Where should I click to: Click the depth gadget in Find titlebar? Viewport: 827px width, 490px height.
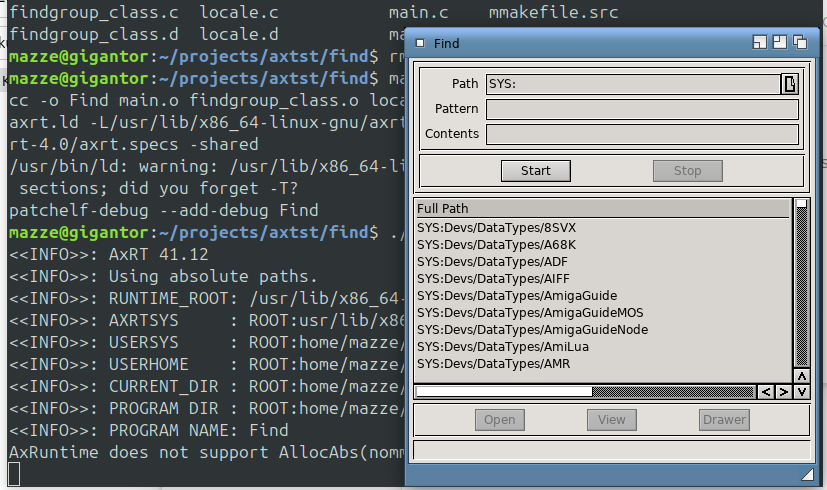(800, 43)
